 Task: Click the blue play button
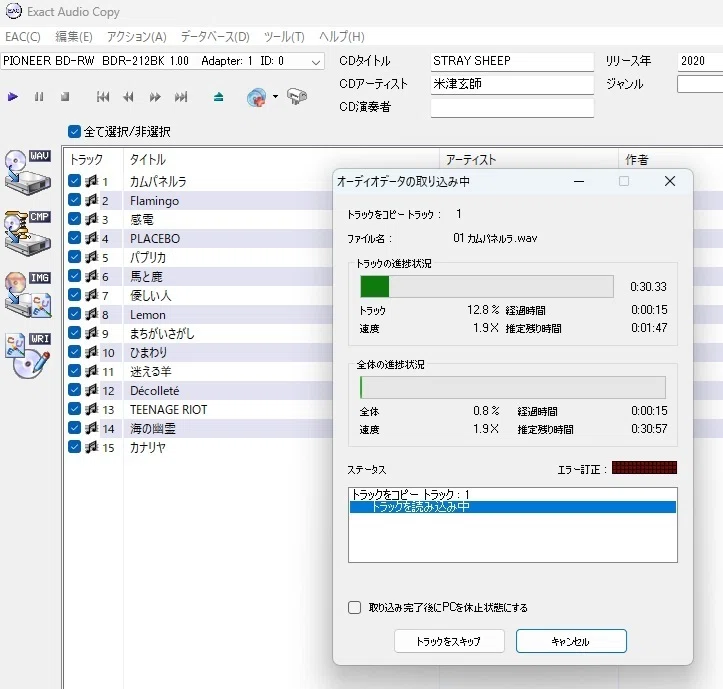[x=13, y=96]
